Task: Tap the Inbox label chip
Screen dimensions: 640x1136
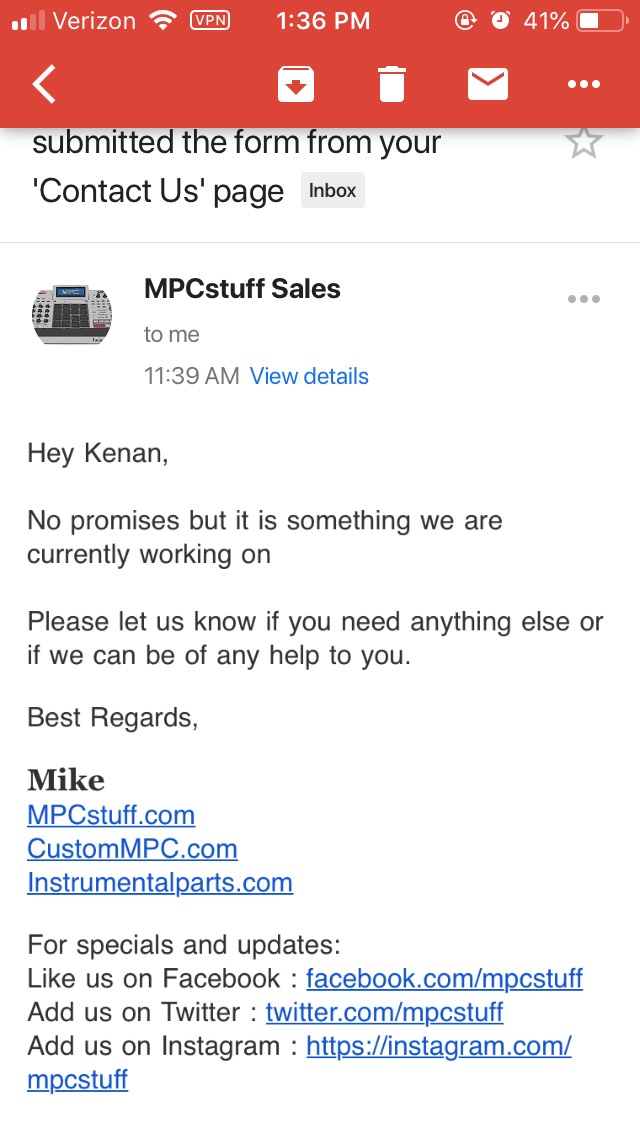Action: pos(333,191)
